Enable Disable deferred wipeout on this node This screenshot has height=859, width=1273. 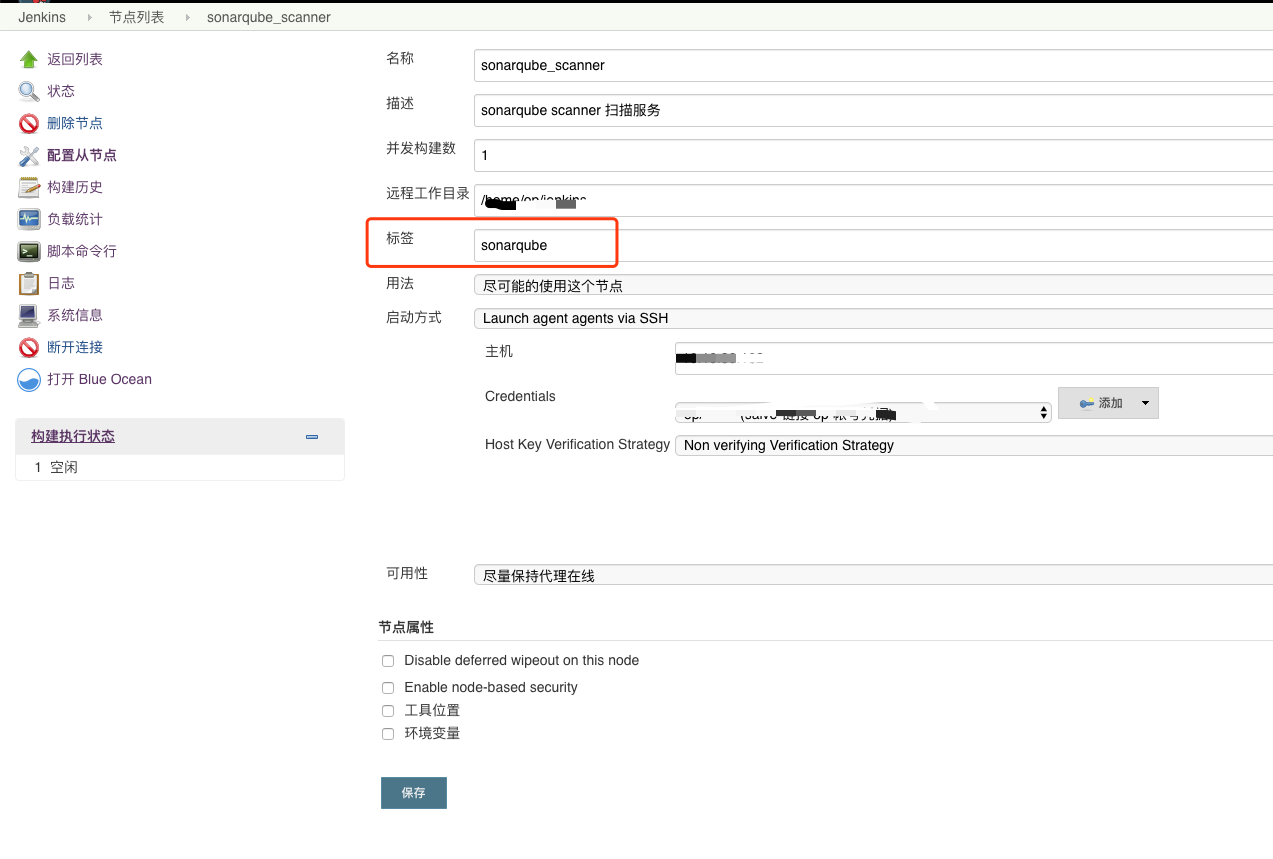point(388,661)
